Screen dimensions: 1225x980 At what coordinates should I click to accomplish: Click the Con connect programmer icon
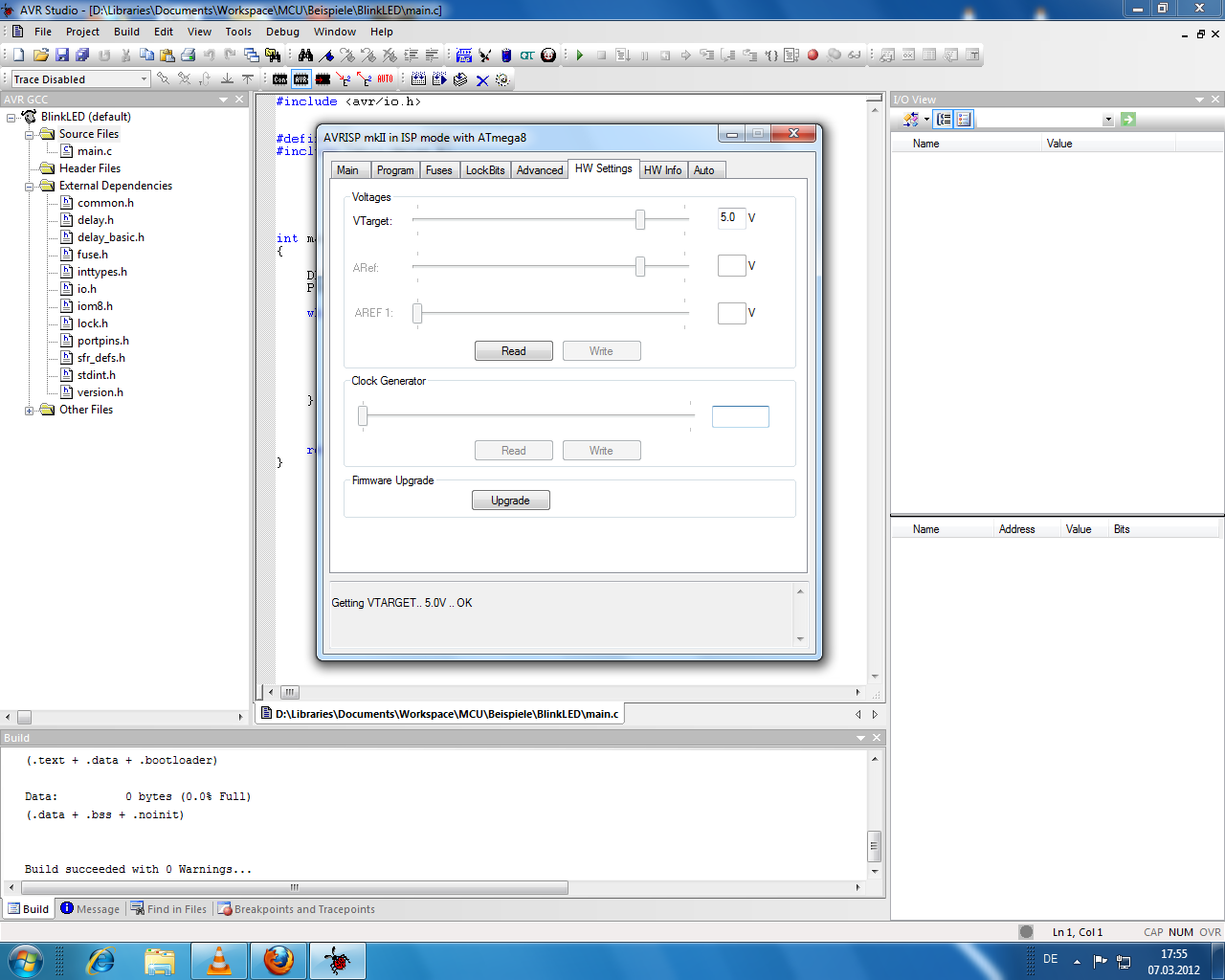coord(280,79)
